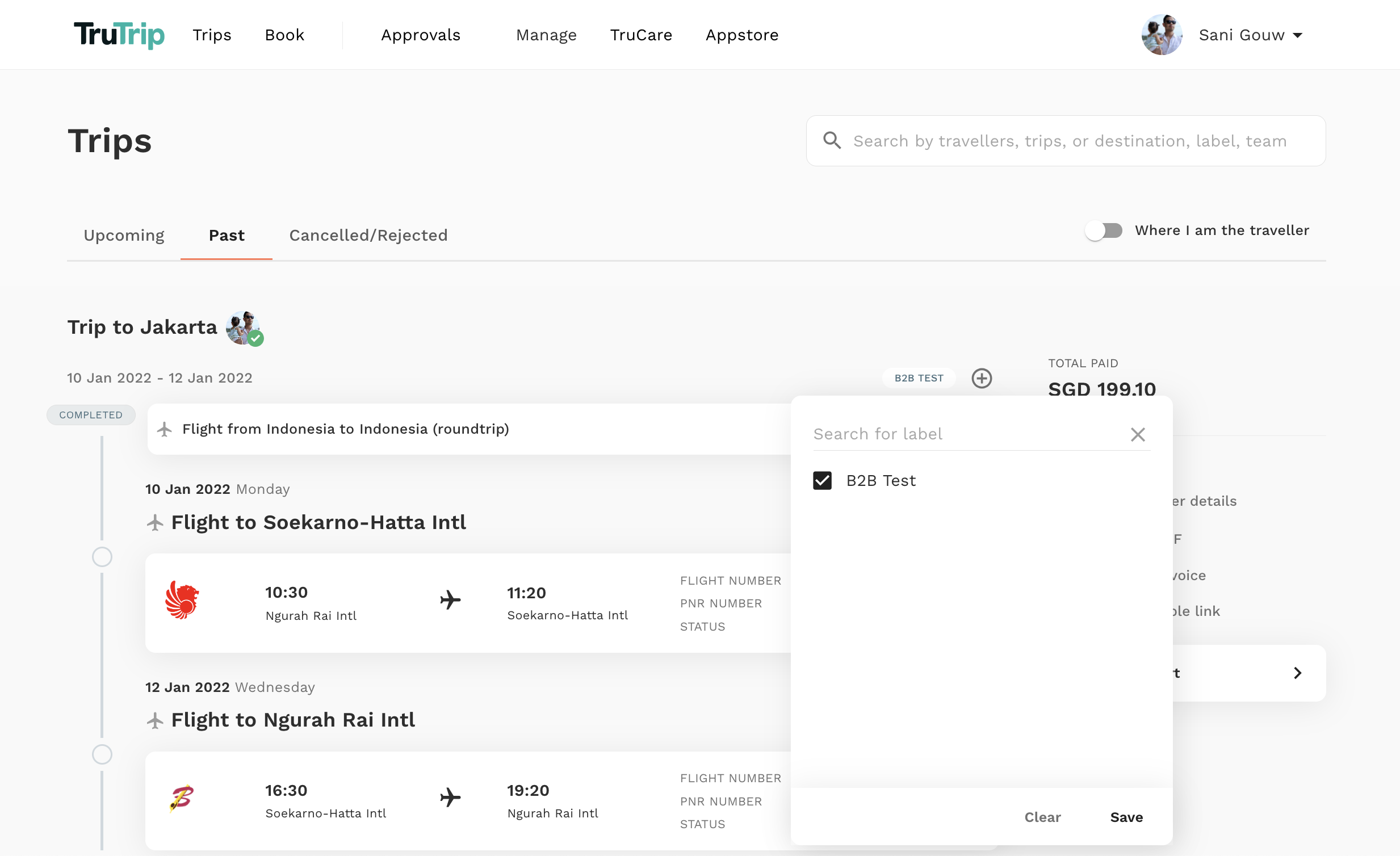Click the SGD 199.10 total paid amount
This screenshot has height=856, width=1400.
coord(1102,389)
